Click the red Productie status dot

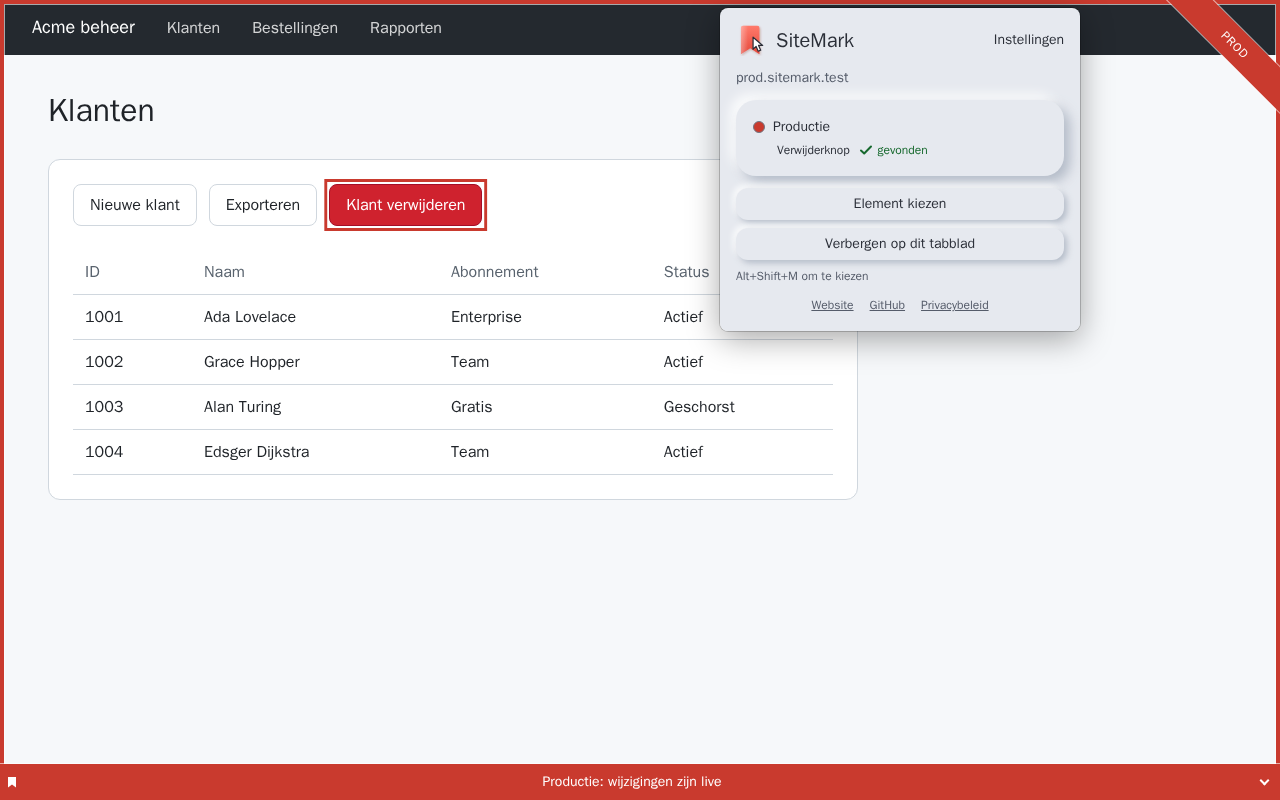759,127
